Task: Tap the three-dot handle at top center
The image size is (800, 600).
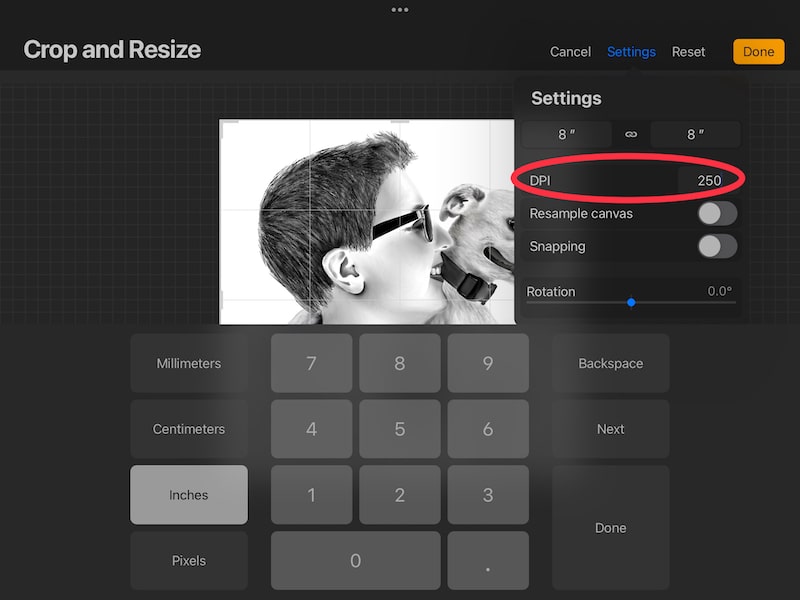Action: [400, 12]
